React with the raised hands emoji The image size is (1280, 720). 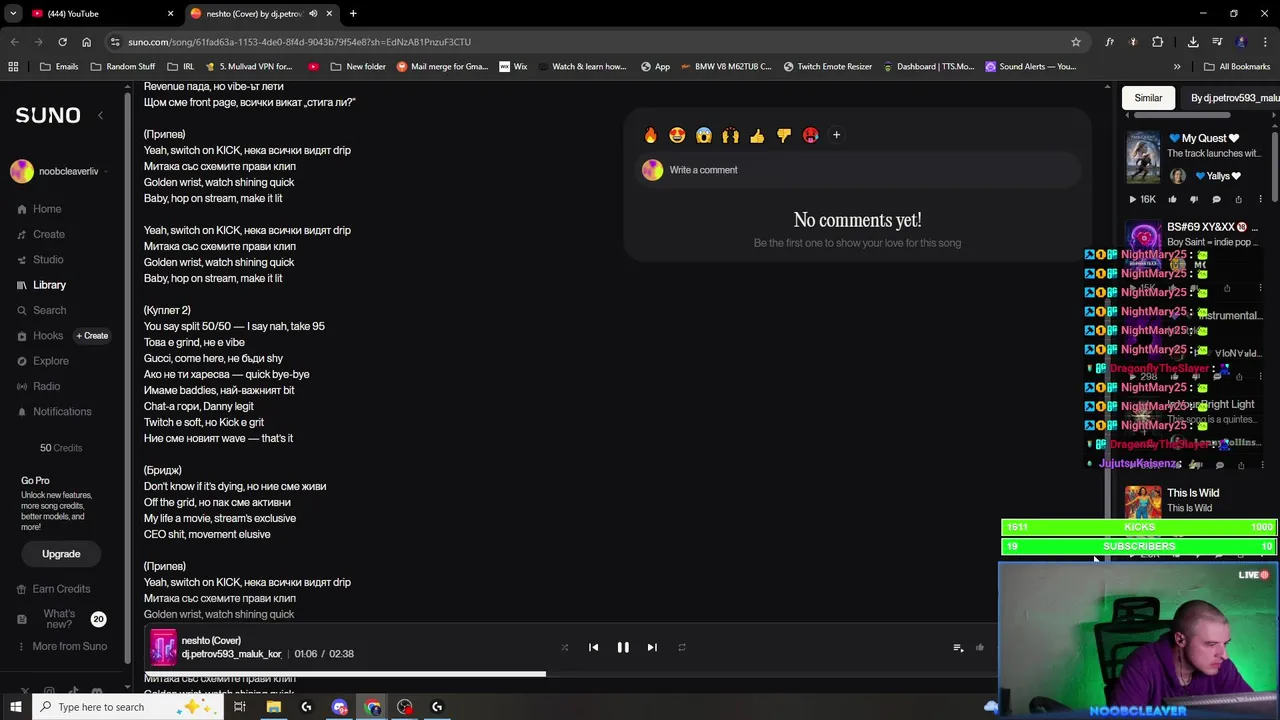point(730,135)
